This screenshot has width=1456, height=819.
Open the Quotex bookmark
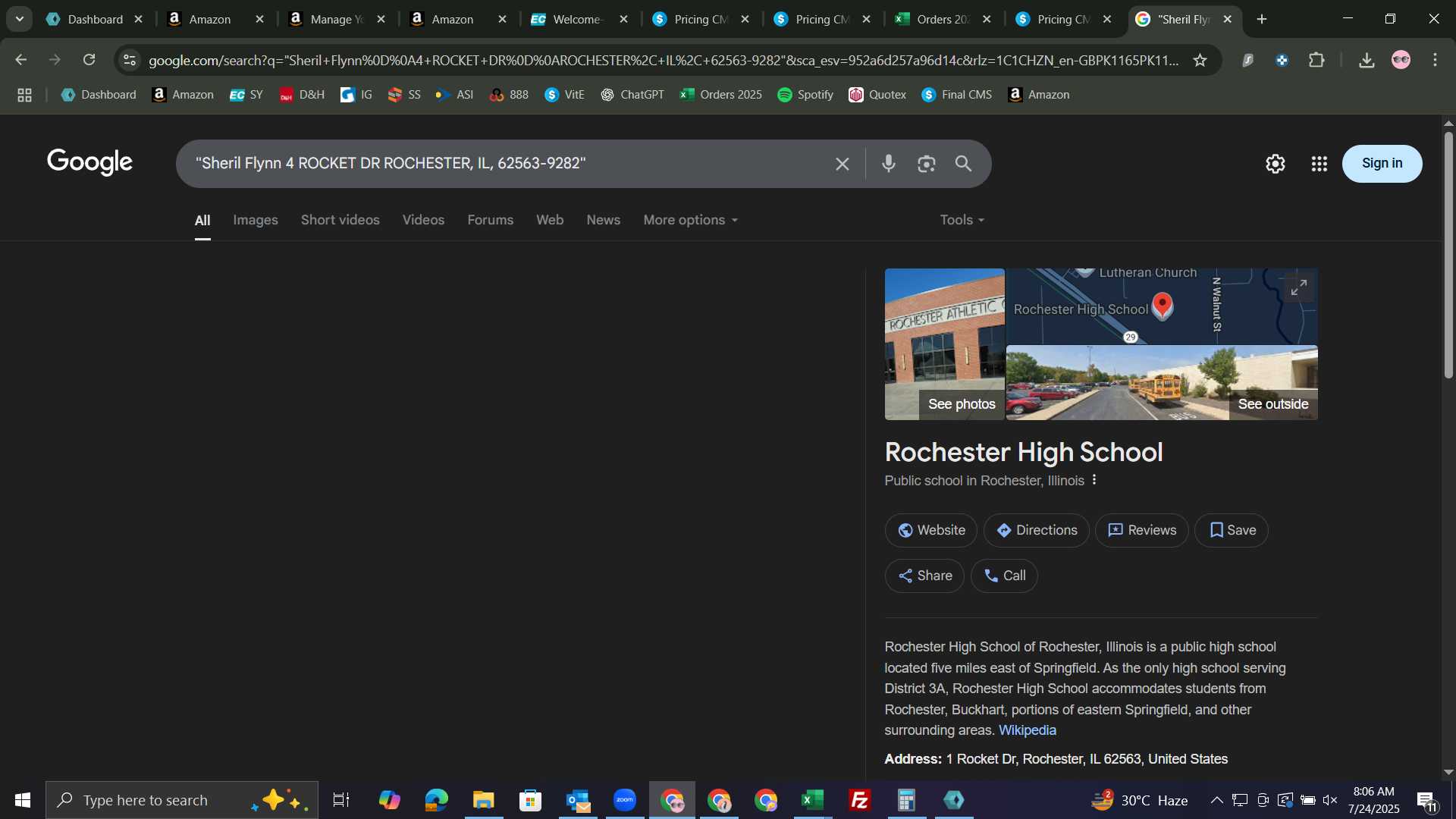point(877,95)
